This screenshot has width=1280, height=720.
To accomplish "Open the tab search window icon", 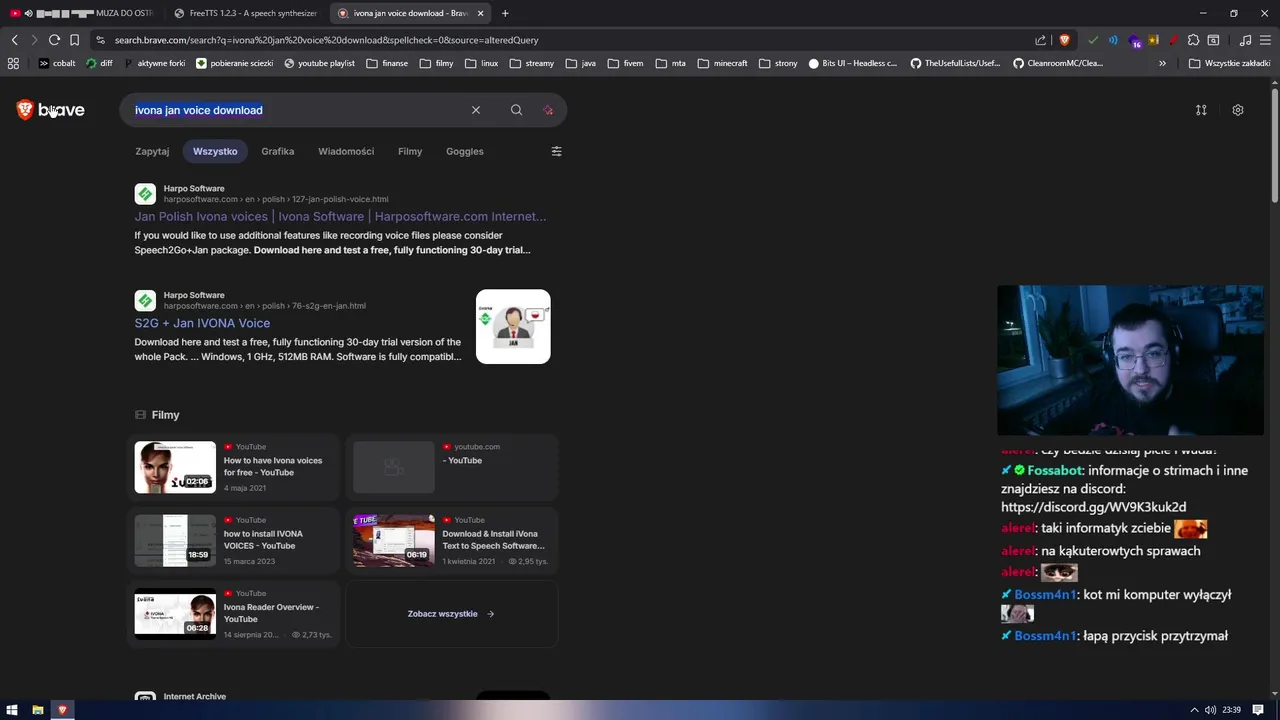I will [x=1213, y=40].
